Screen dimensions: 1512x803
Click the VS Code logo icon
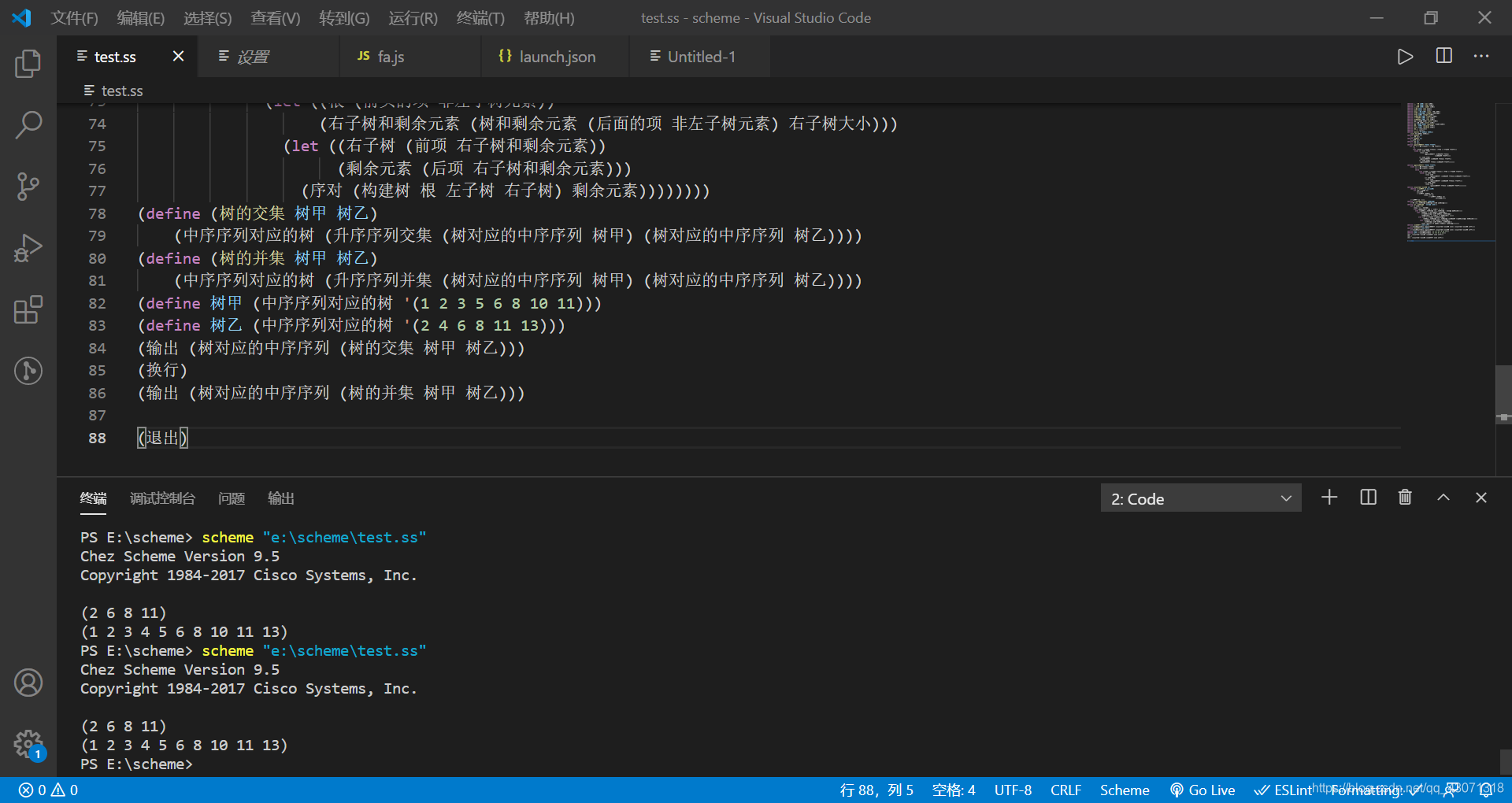[x=22, y=17]
